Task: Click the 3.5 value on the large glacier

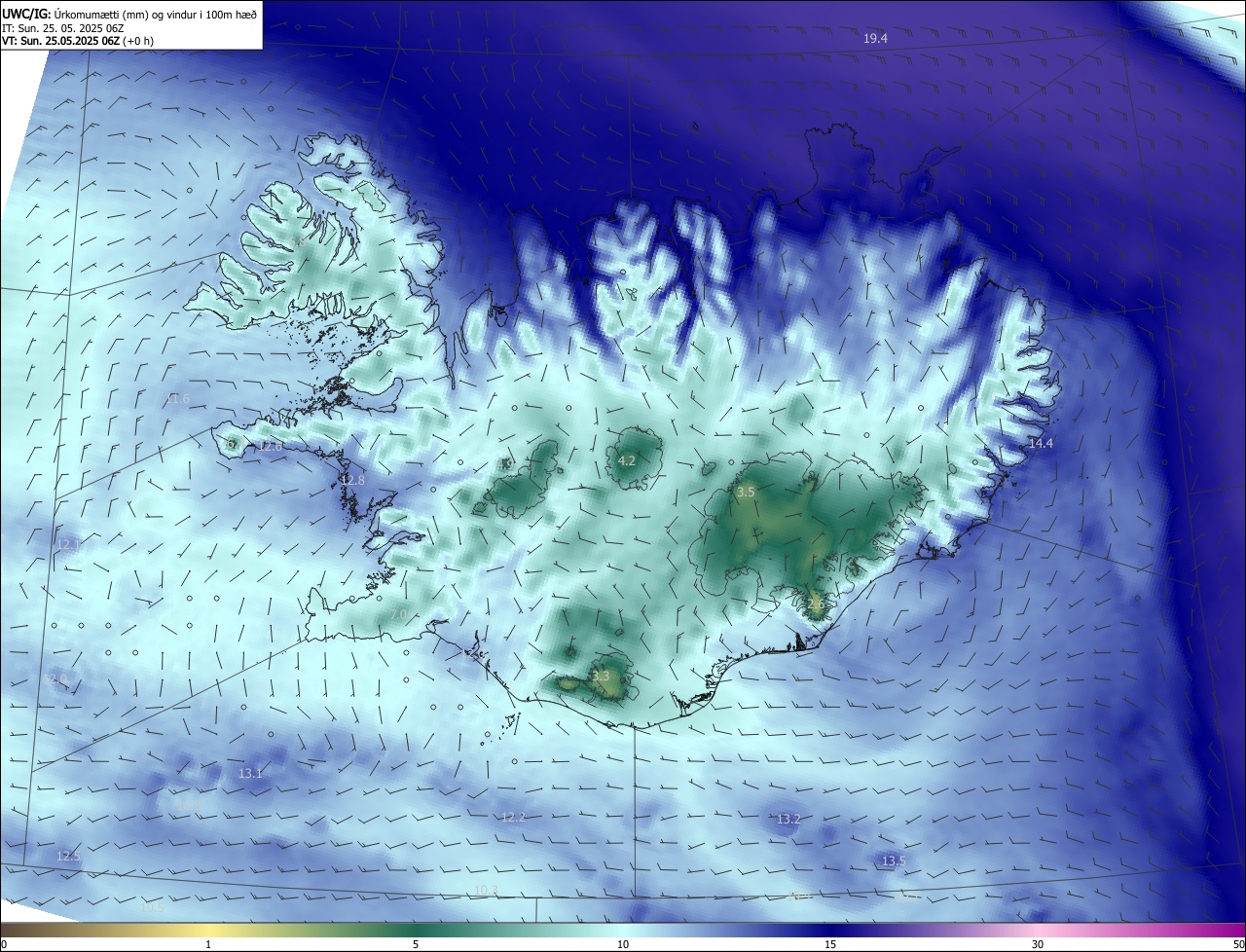Action: click(746, 493)
